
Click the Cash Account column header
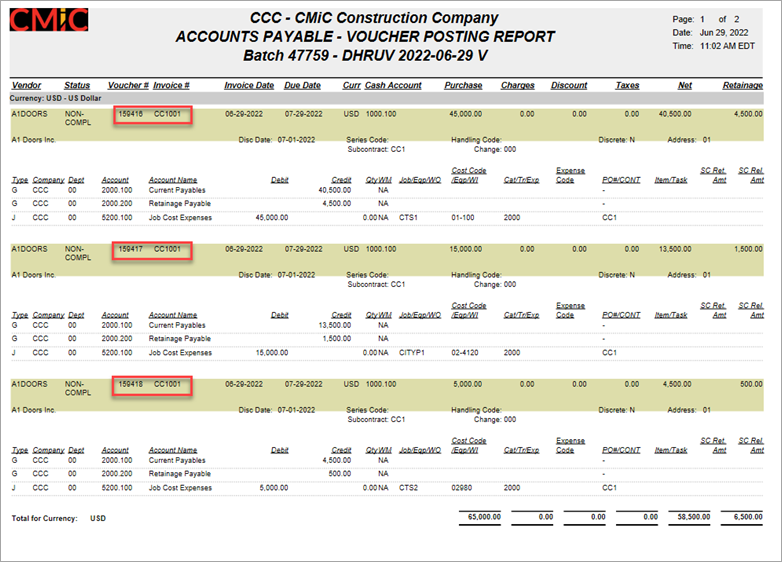tap(393, 85)
